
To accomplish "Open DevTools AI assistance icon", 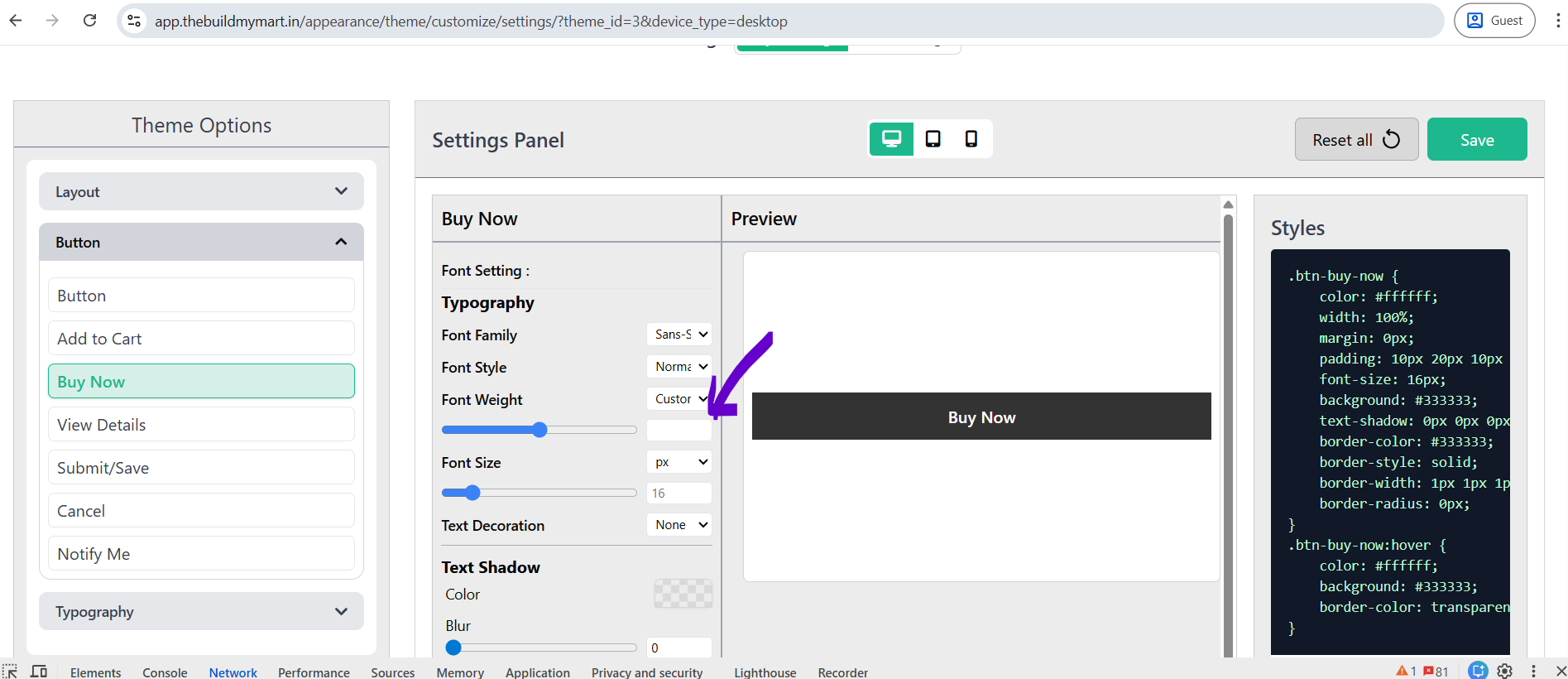I will pyautogui.click(x=1478, y=671).
